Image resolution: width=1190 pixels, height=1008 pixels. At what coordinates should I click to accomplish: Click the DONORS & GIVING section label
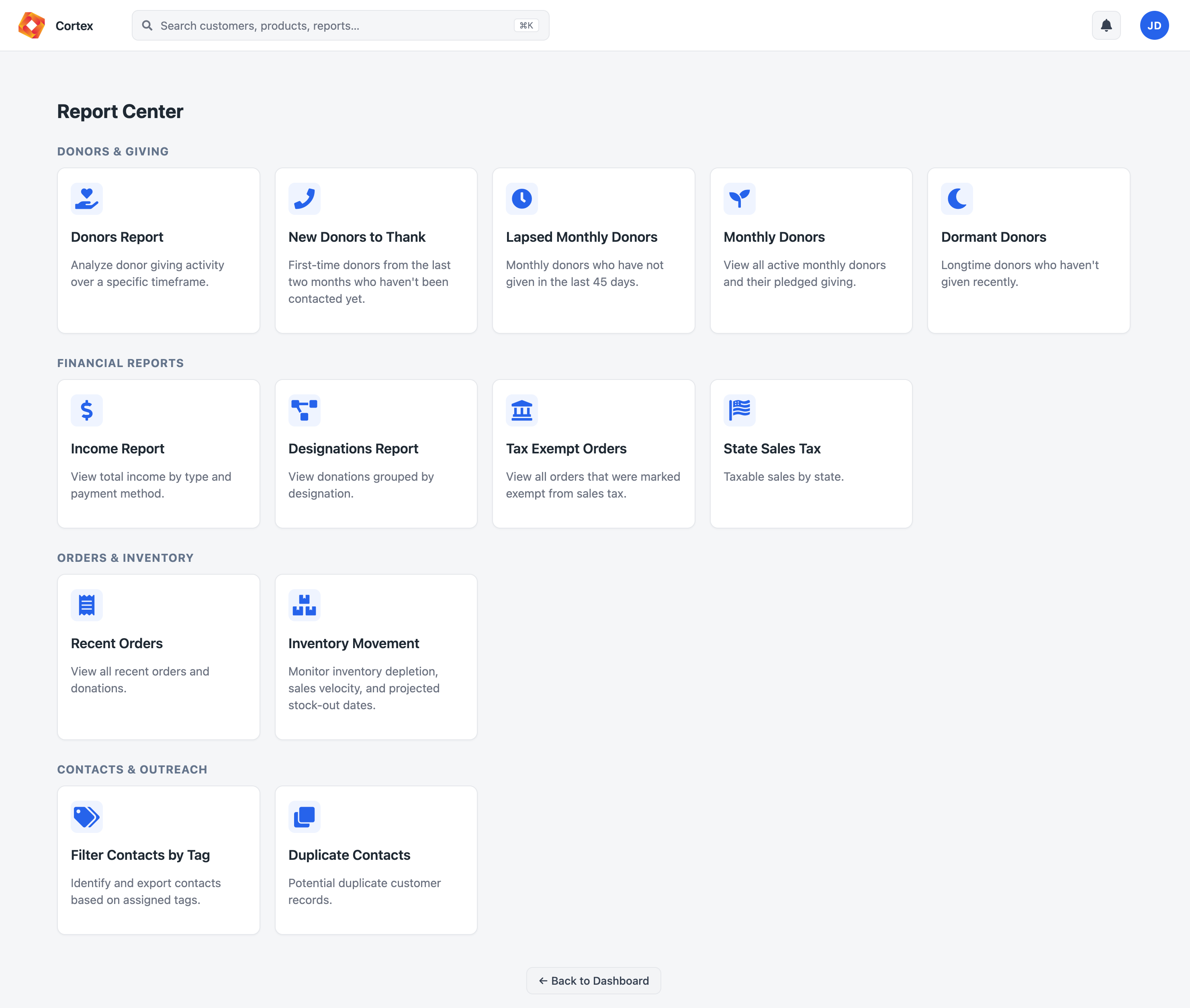click(112, 151)
